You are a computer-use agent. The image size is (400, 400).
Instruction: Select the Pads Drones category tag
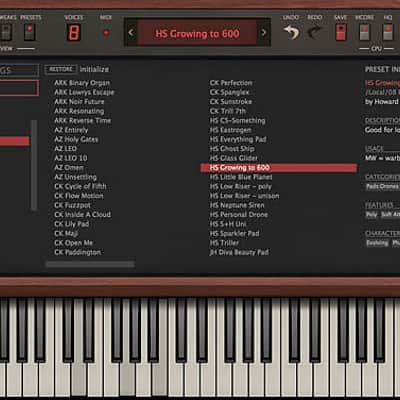382,186
